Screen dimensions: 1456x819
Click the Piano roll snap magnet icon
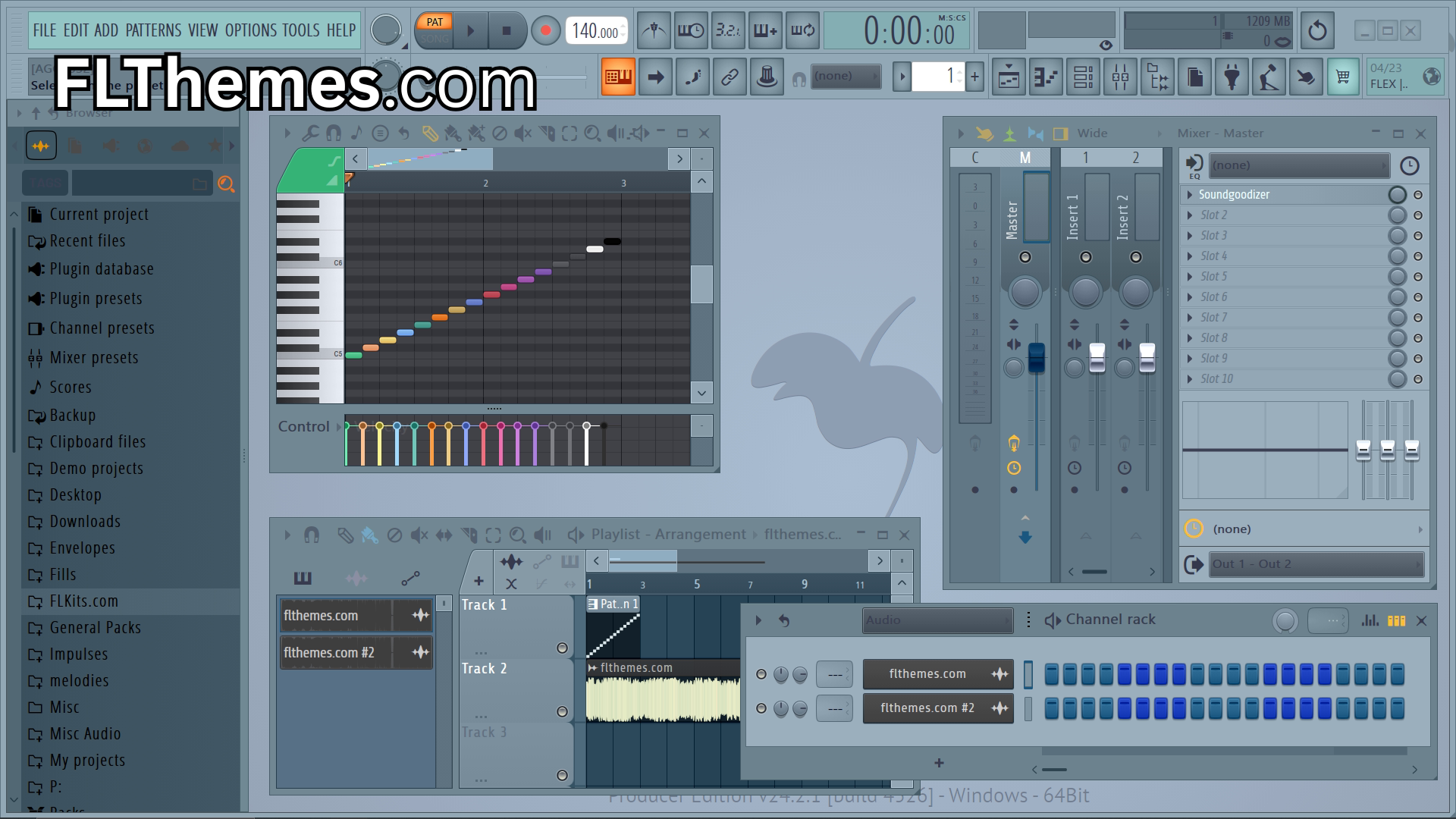tap(333, 133)
